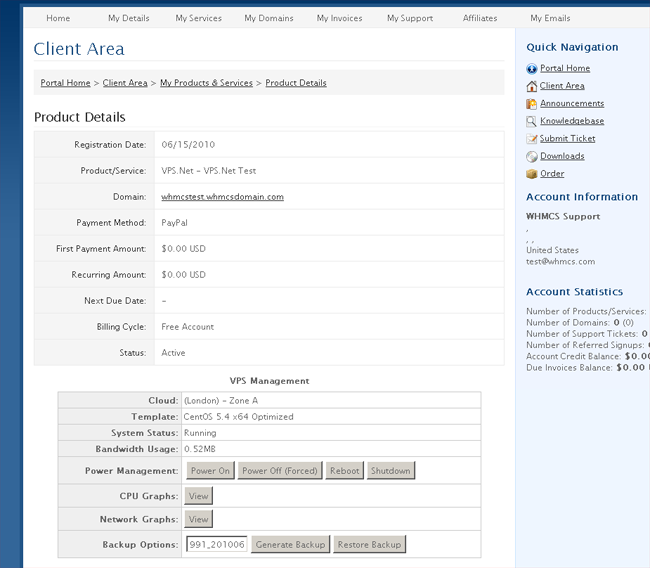
Task: Open the Downloads sidebar link
Action: pyautogui.click(x=562, y=156)
